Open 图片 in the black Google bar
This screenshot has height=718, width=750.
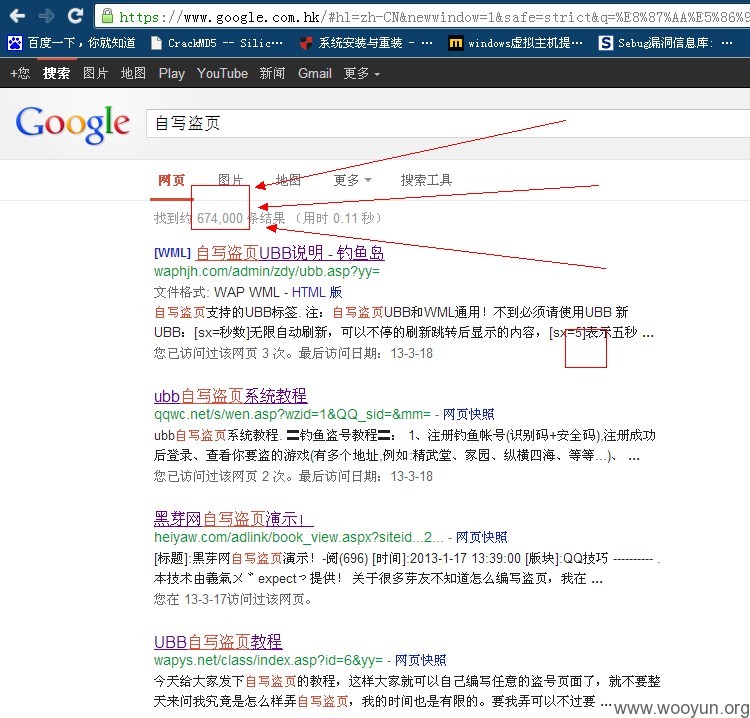[x=95, y=73]
